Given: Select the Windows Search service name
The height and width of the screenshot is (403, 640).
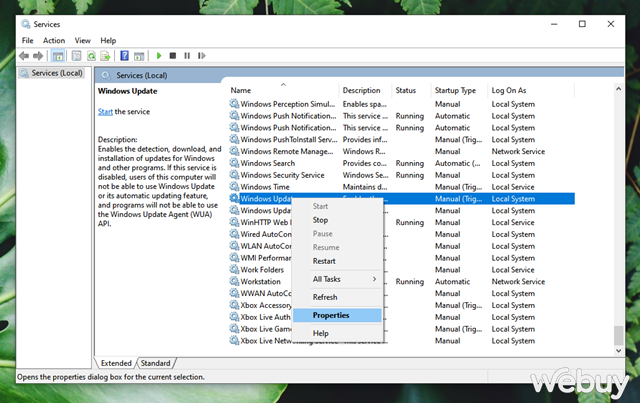Looking at the screenshot, I should point(267,163).
